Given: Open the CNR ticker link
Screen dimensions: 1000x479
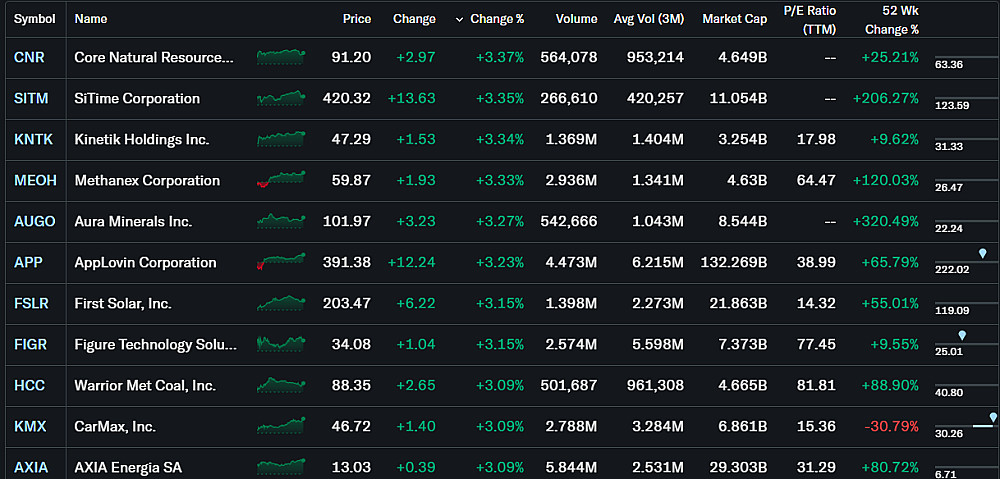Looking at the screenshot, I should [x=29, y=58].
